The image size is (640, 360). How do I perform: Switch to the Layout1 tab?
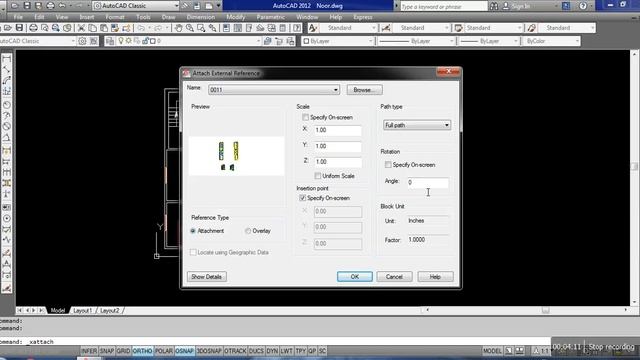coord(83,311)
